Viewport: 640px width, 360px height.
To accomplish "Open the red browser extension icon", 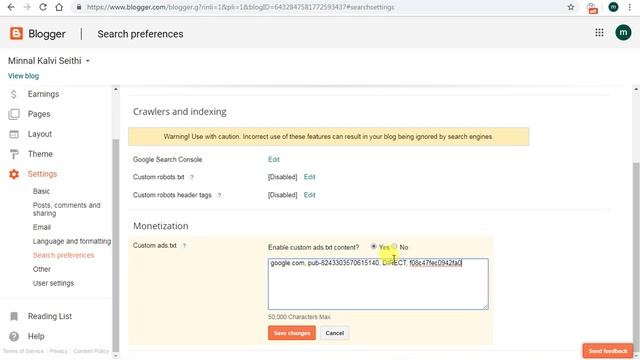I will coord(592,8).
